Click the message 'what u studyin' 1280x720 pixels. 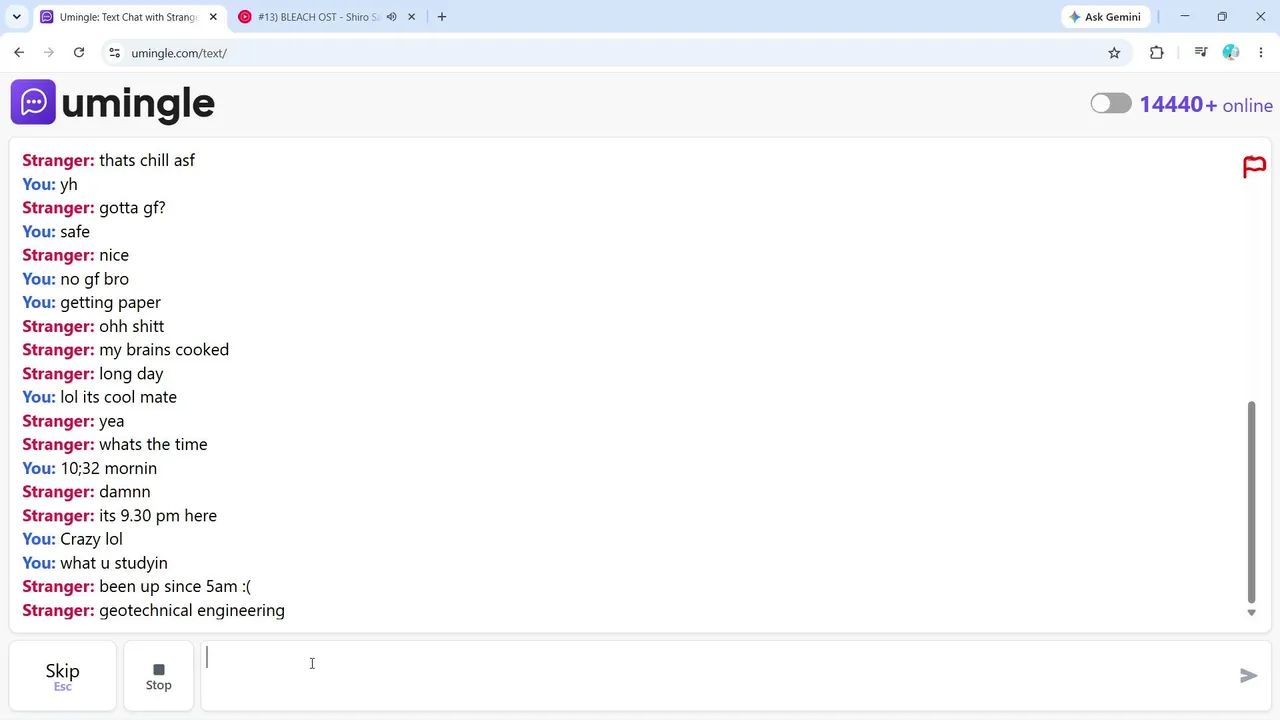pos(114,563)
